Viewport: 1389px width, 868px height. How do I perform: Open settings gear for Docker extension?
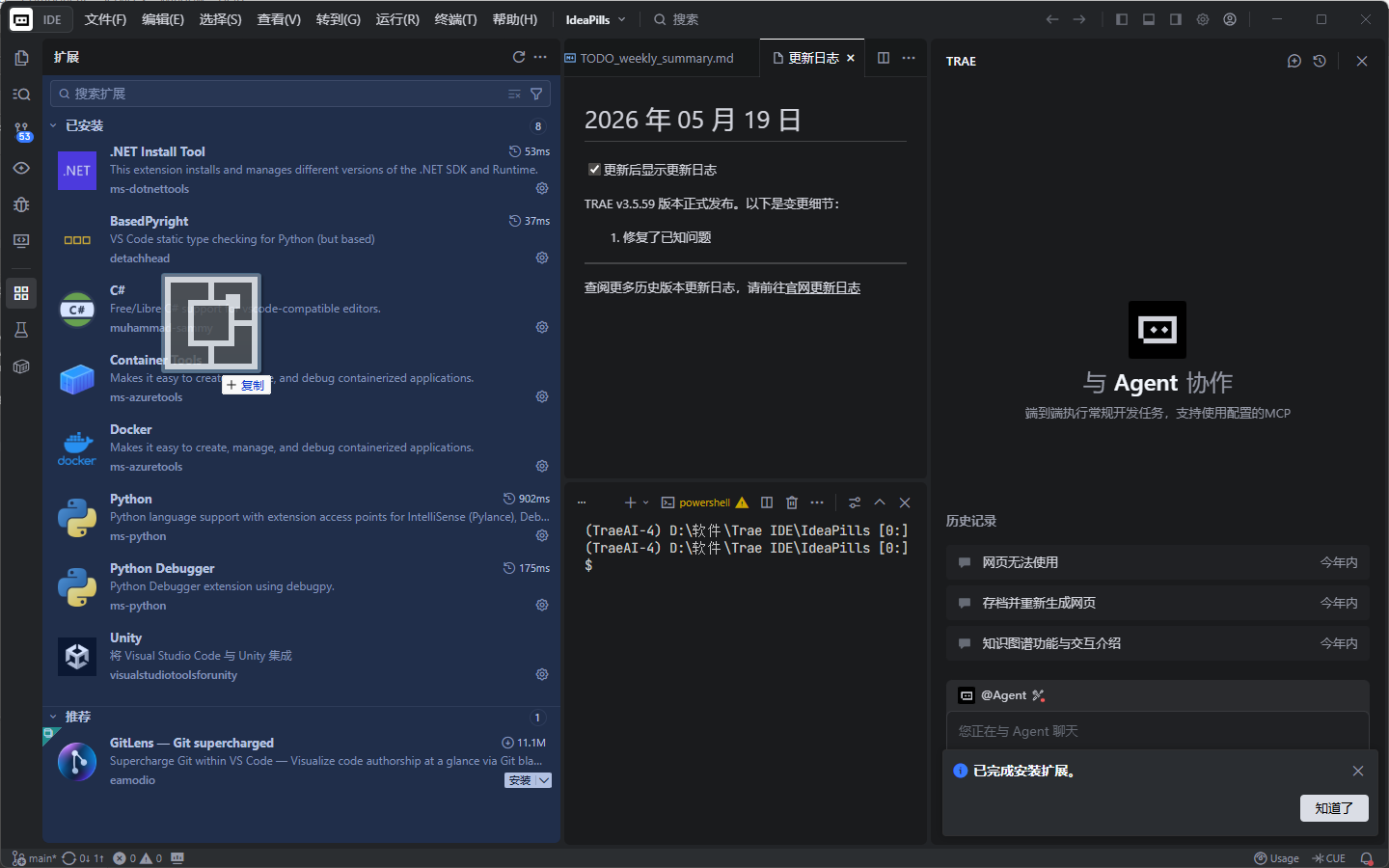[x=542, y=466]
